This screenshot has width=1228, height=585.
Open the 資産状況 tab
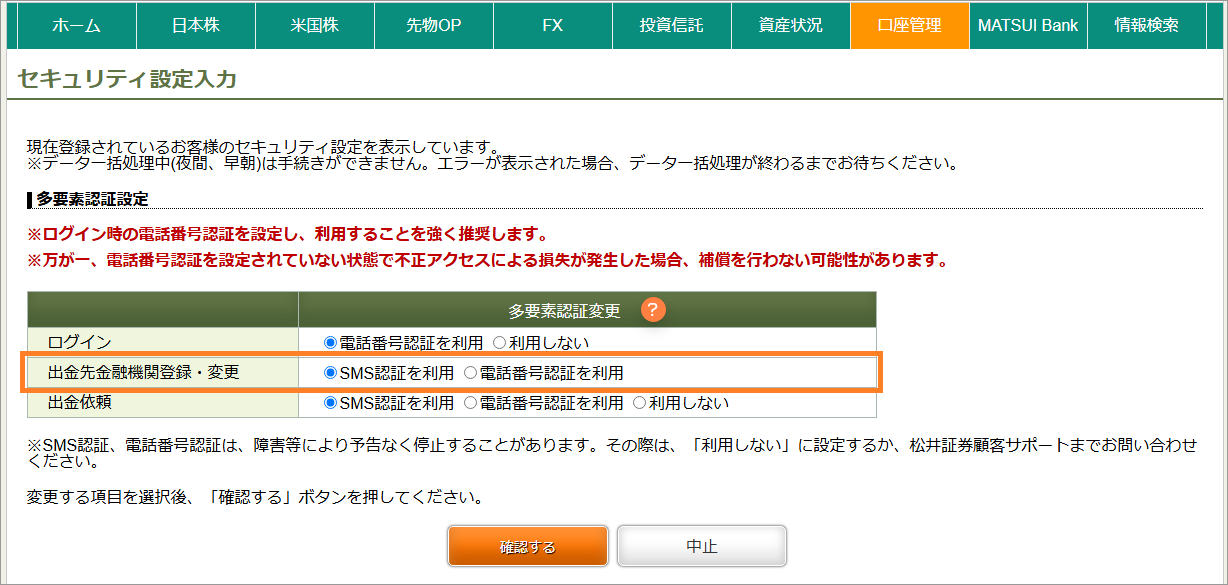click(791, 25)
